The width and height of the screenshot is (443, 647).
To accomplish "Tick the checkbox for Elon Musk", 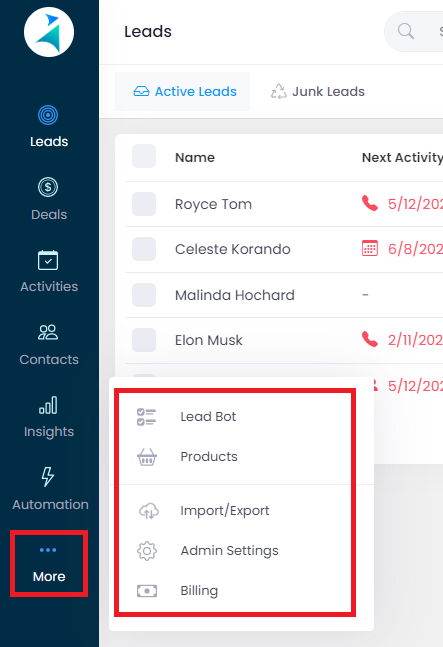I will pos(144,340).
